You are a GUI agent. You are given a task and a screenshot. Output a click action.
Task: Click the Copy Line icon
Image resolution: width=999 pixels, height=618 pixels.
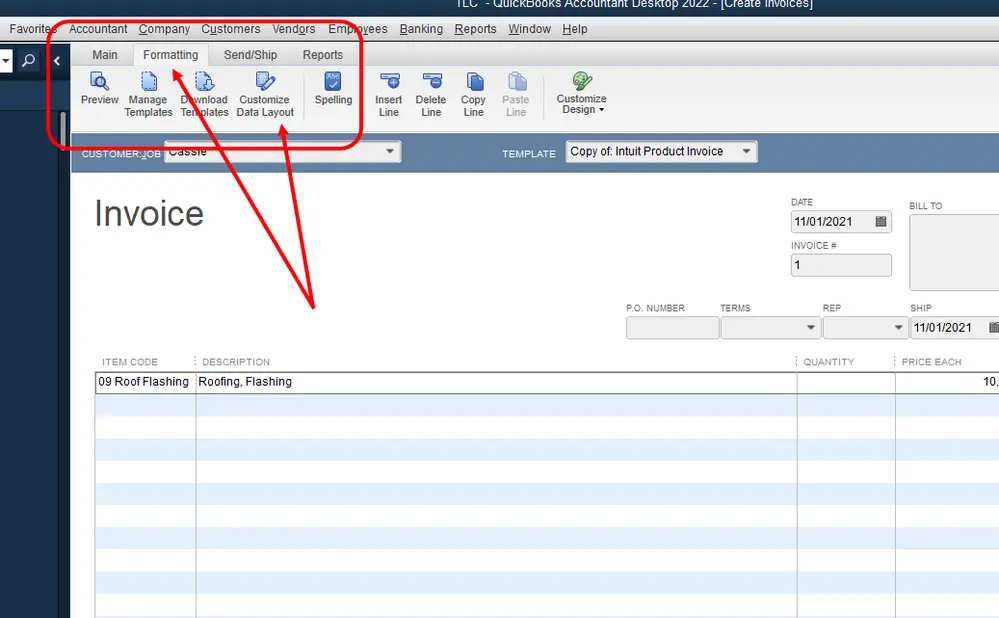tap(474, 82)
